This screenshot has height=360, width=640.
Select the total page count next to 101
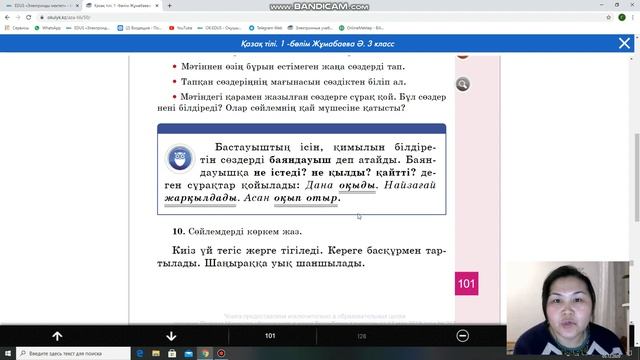click(x=362, y=336)
